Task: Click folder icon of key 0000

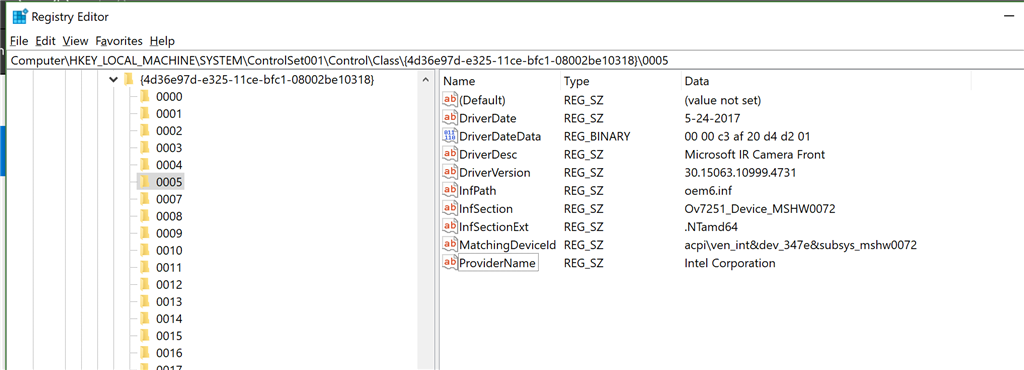Action: (145, 97)
